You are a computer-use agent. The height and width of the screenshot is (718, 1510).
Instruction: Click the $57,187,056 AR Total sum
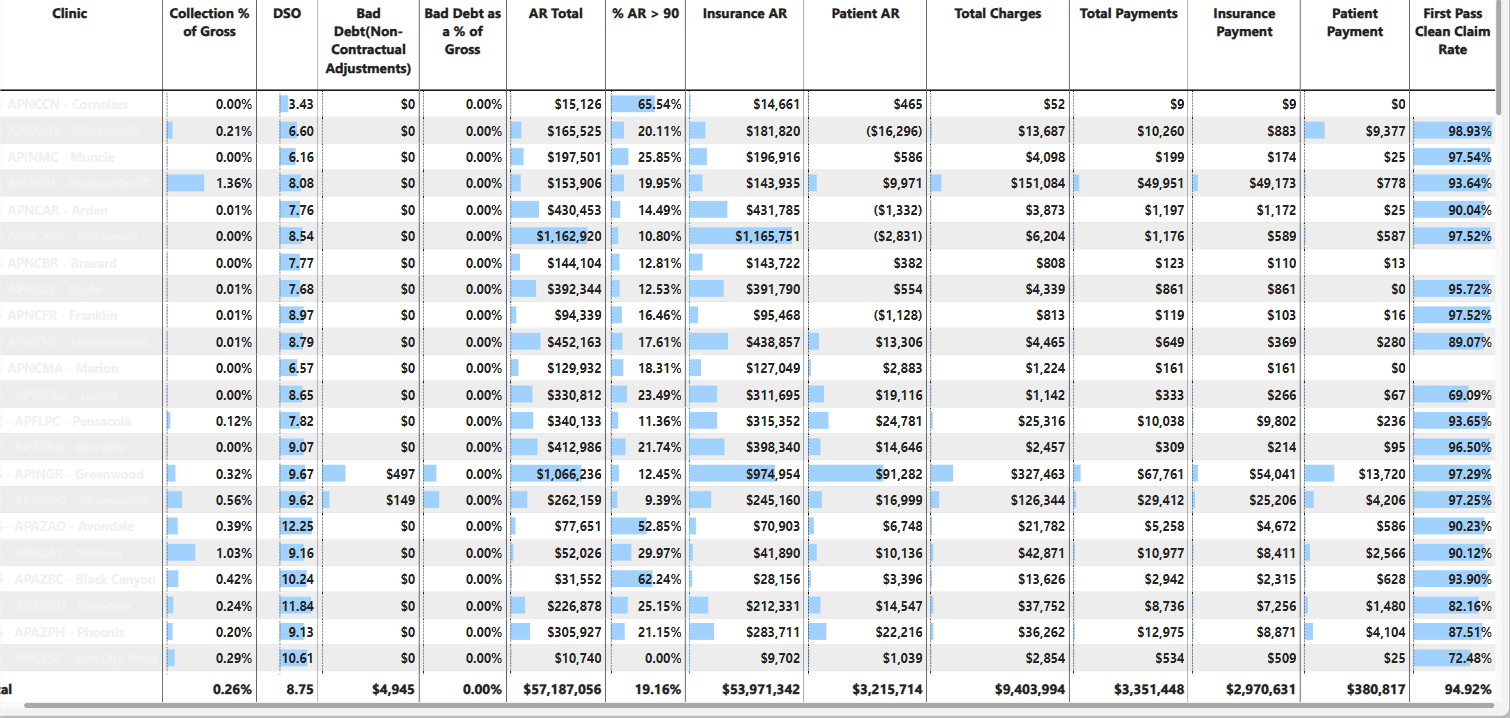pyautogui.click(x=562, y=689)
